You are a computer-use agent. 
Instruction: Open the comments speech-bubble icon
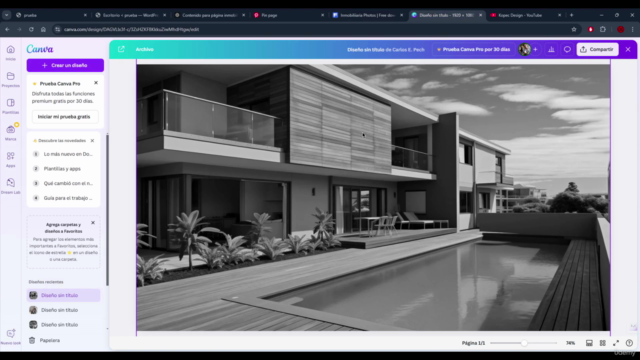point(567,49)
